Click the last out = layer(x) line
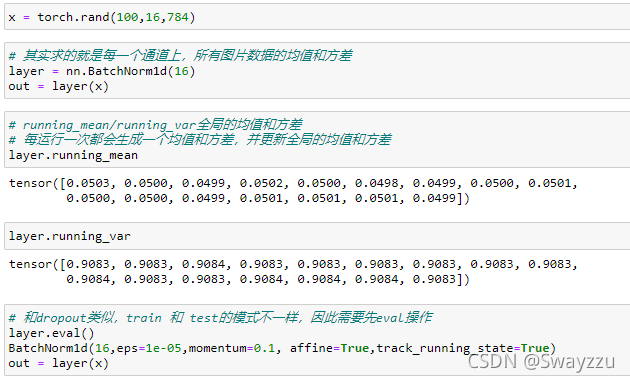The image size is (630, 382). [59, 363]
